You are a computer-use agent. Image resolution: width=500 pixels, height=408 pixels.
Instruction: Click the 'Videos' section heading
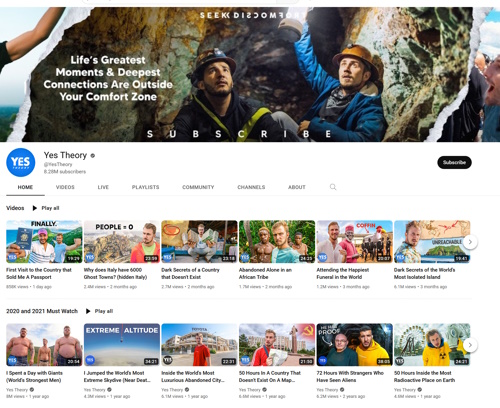pos(15,208)
